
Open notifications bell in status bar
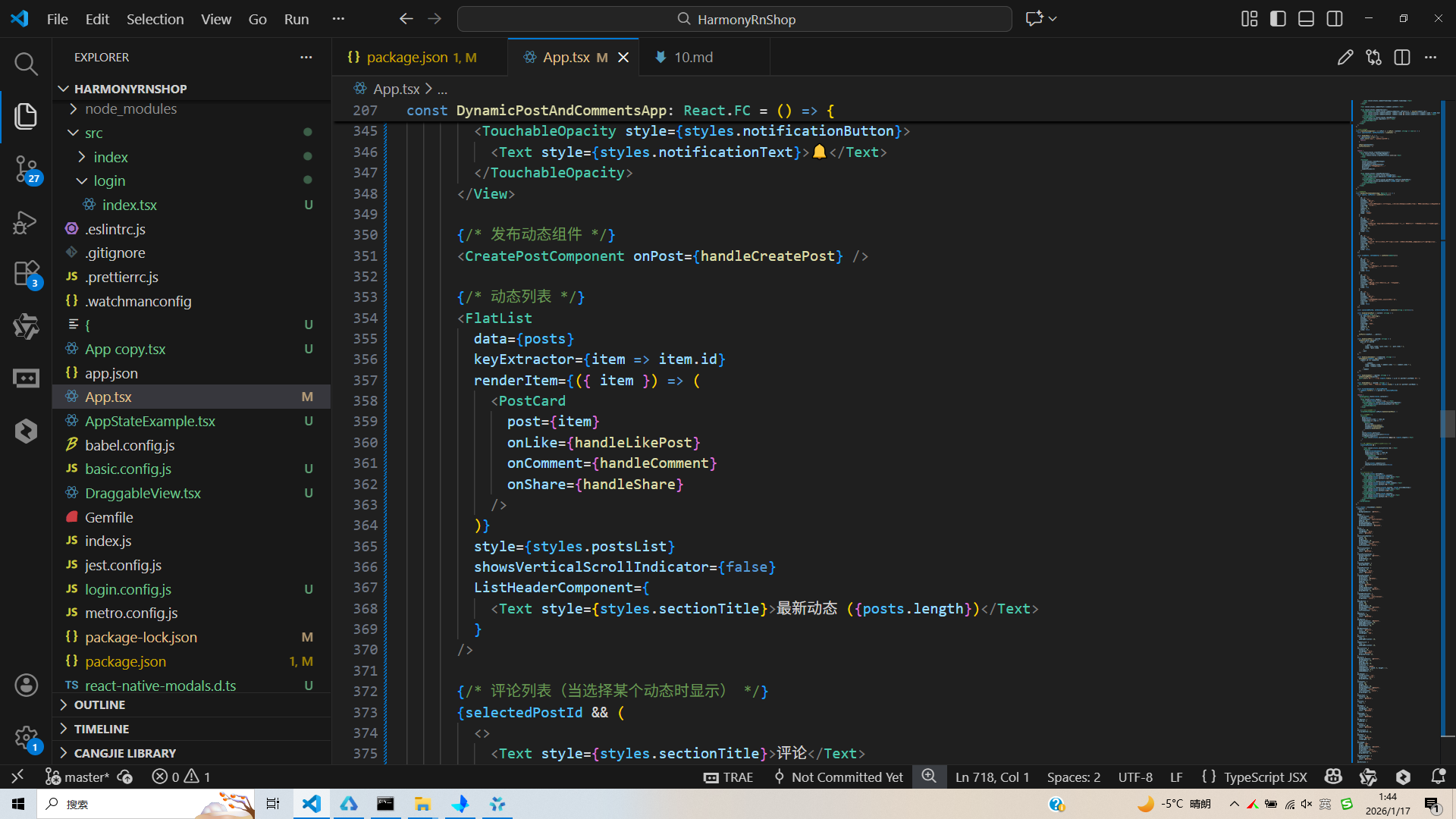[x=1438, y=777]
